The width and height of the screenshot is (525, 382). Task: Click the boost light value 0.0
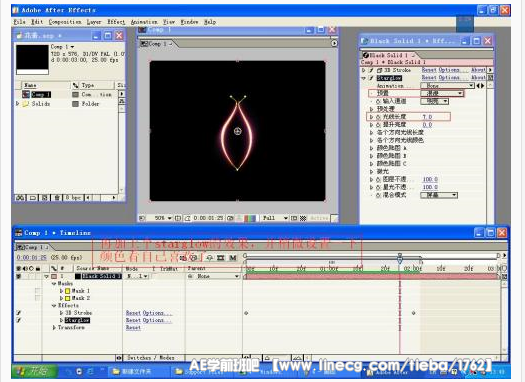pyautogui.click(x=427, y=125)
